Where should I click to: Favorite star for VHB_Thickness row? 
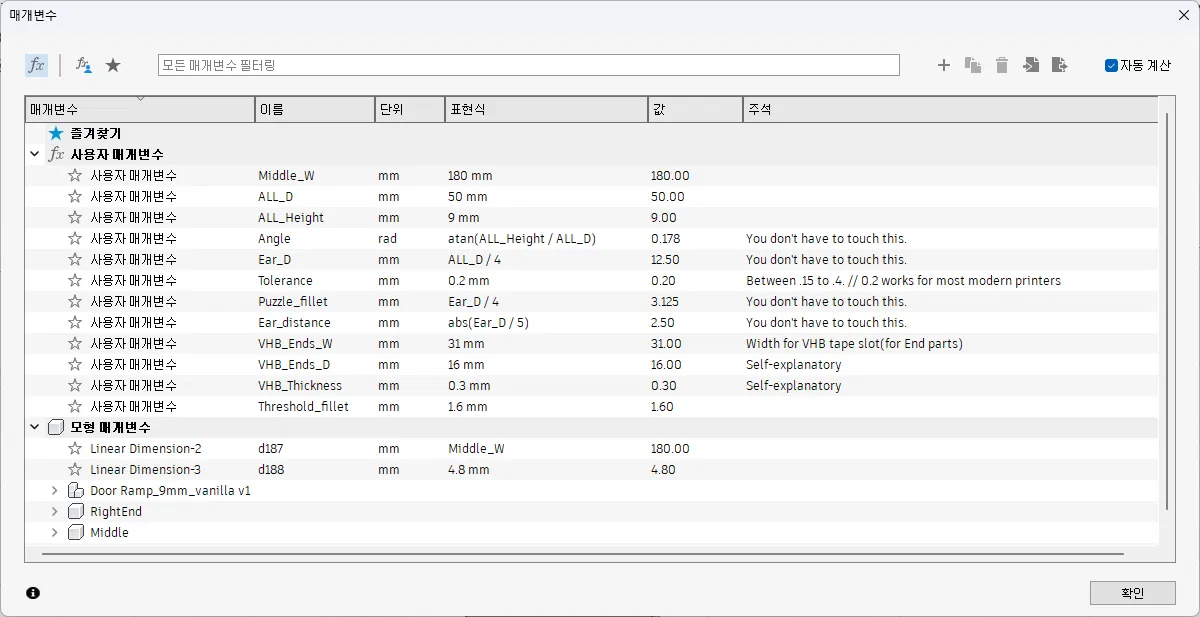(75, 386)
